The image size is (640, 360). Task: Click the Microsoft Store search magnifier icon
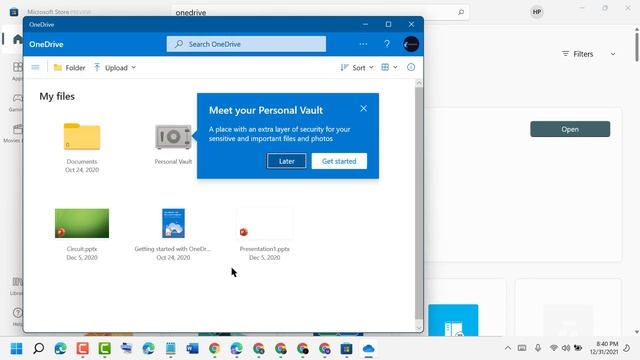coord(461,12)
